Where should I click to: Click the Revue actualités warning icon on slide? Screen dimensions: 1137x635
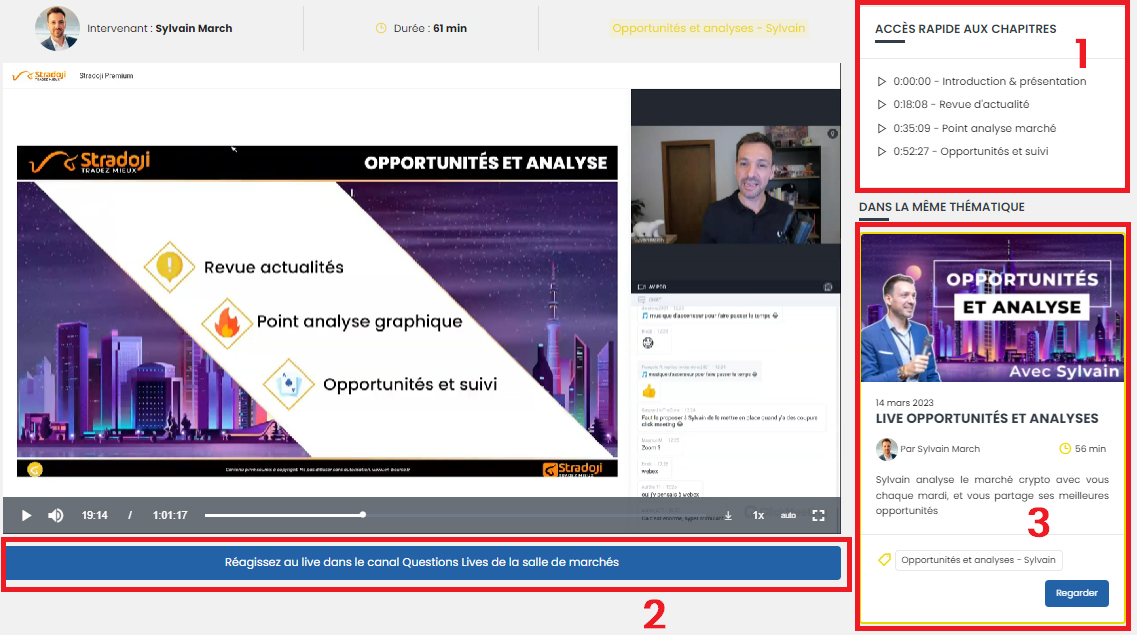[x=169, y=267]
